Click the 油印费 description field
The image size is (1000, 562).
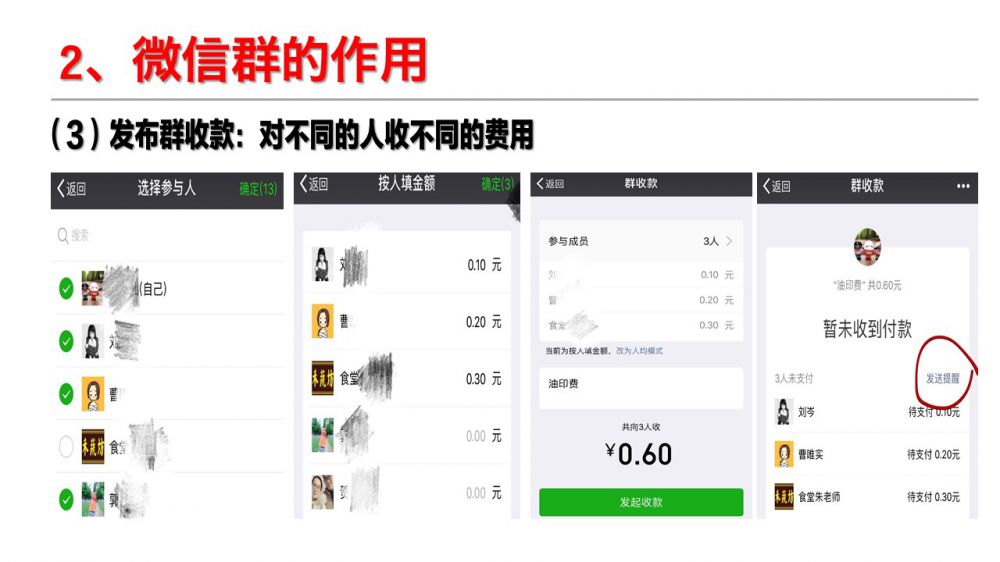tap(641, 387)
